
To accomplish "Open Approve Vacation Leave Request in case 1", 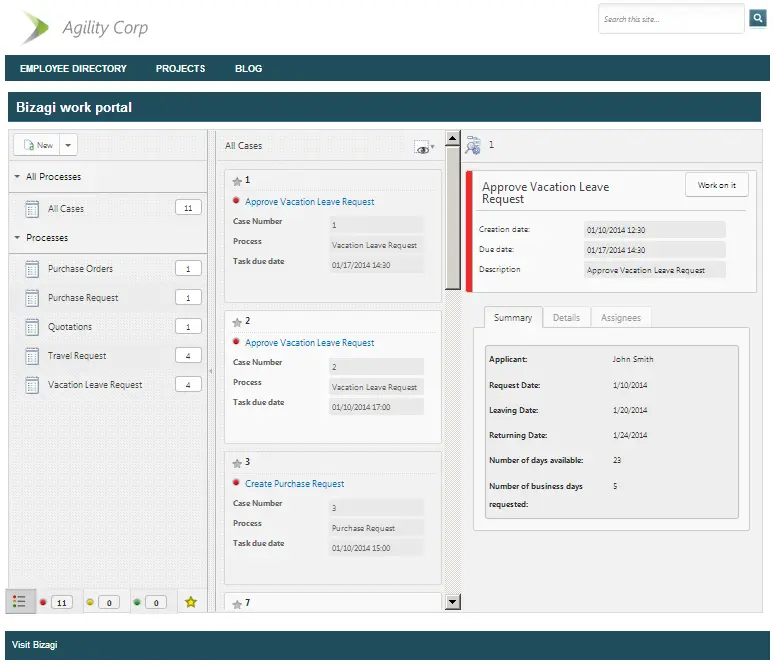I will coord(310,201).
